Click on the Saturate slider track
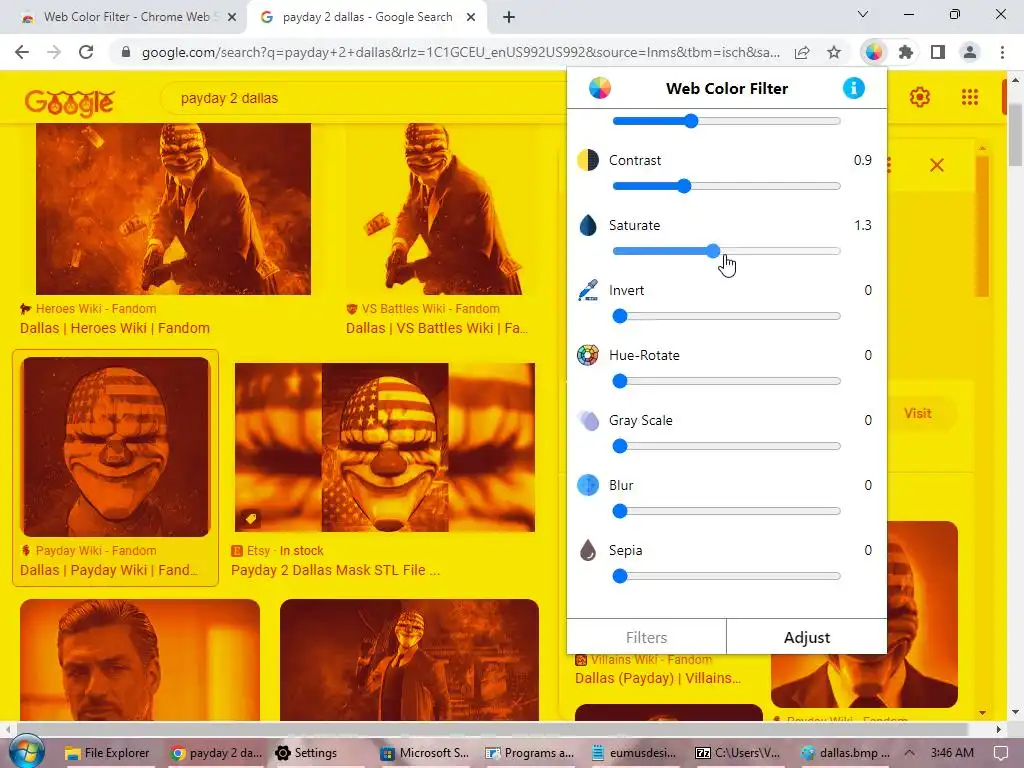This screenshot has height=768, width=1024. [726, 251]
